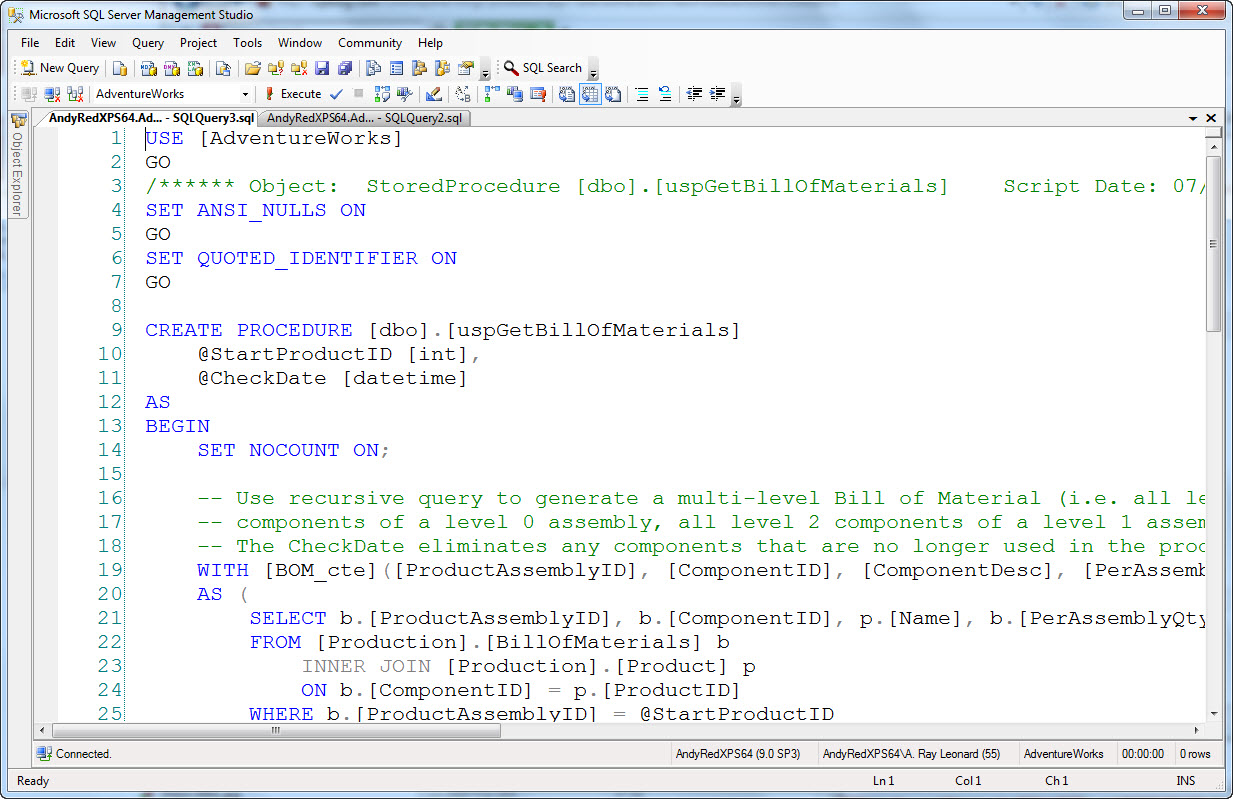This screenshot has height=799, width=1233.
Task: Click the SQL Search button
Action: coord(543,68)
